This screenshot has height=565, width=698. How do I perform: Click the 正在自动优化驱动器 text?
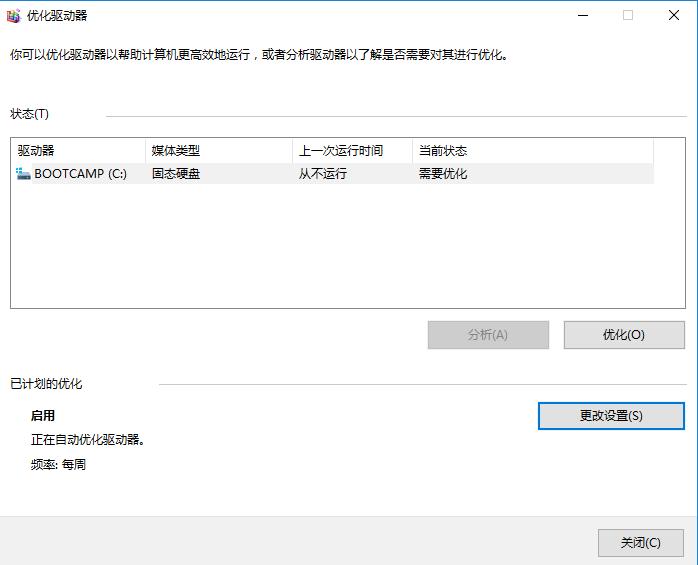tap(88, 440)
